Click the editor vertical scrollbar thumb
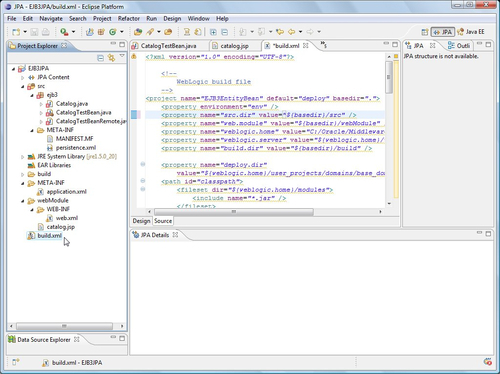The height and width of the screenshot is (374, 500). coord(389,77)
